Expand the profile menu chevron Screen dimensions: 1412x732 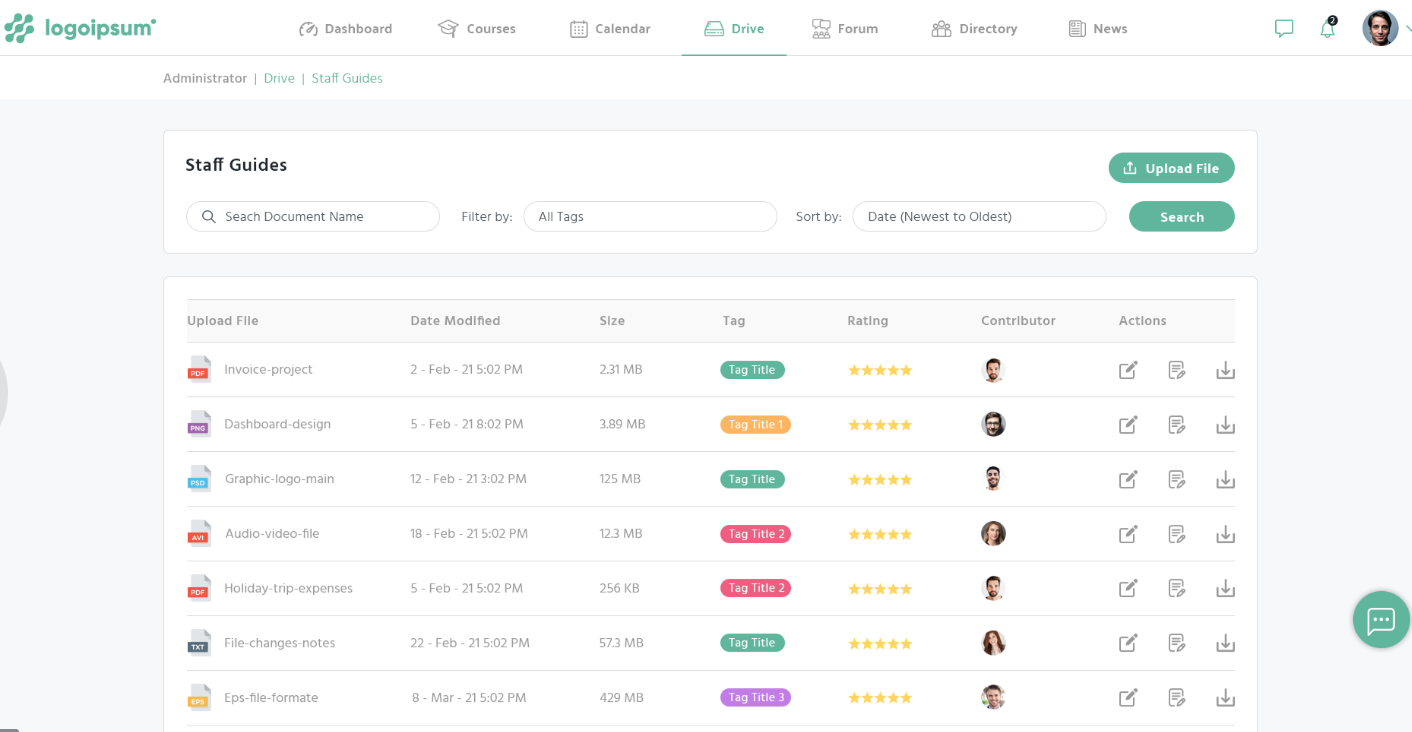[x=1408, y=29]
